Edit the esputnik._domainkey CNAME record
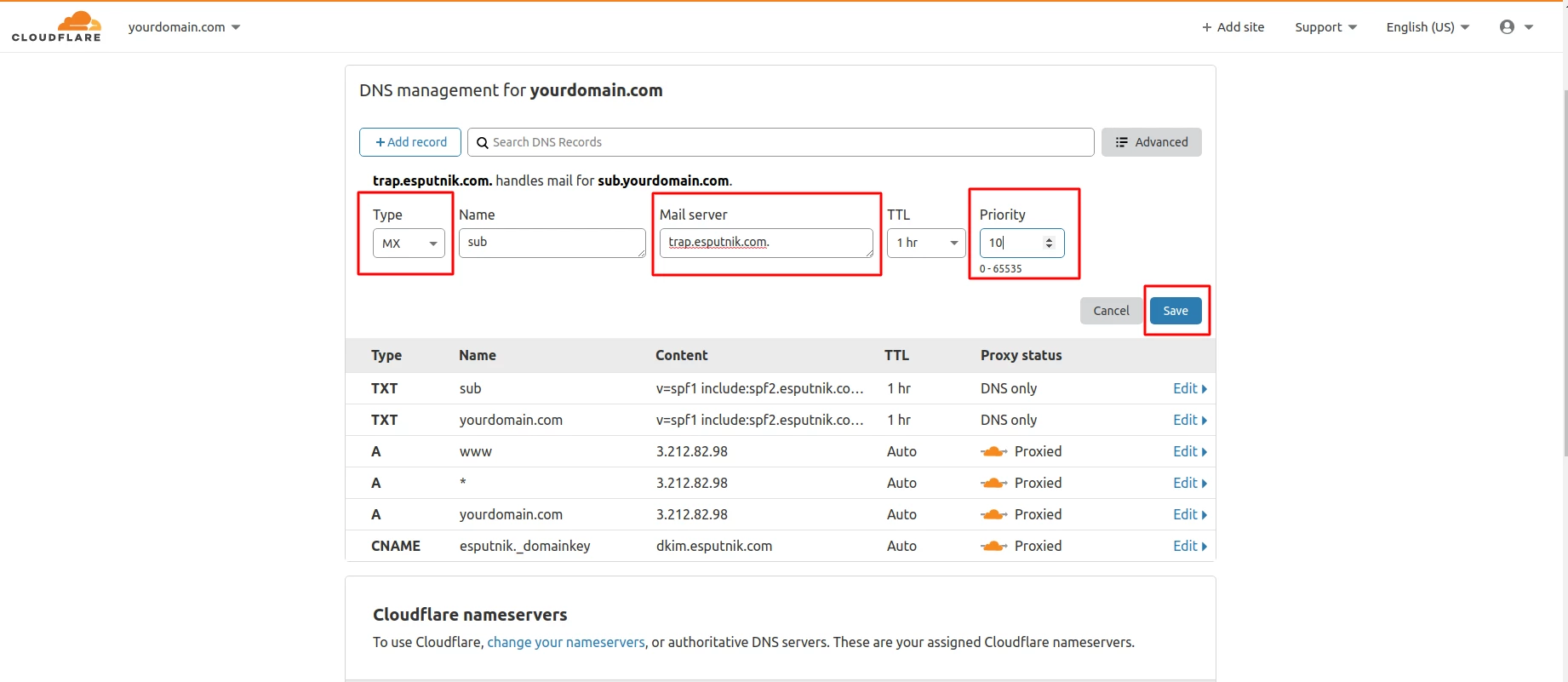 tap(1189, 546)
